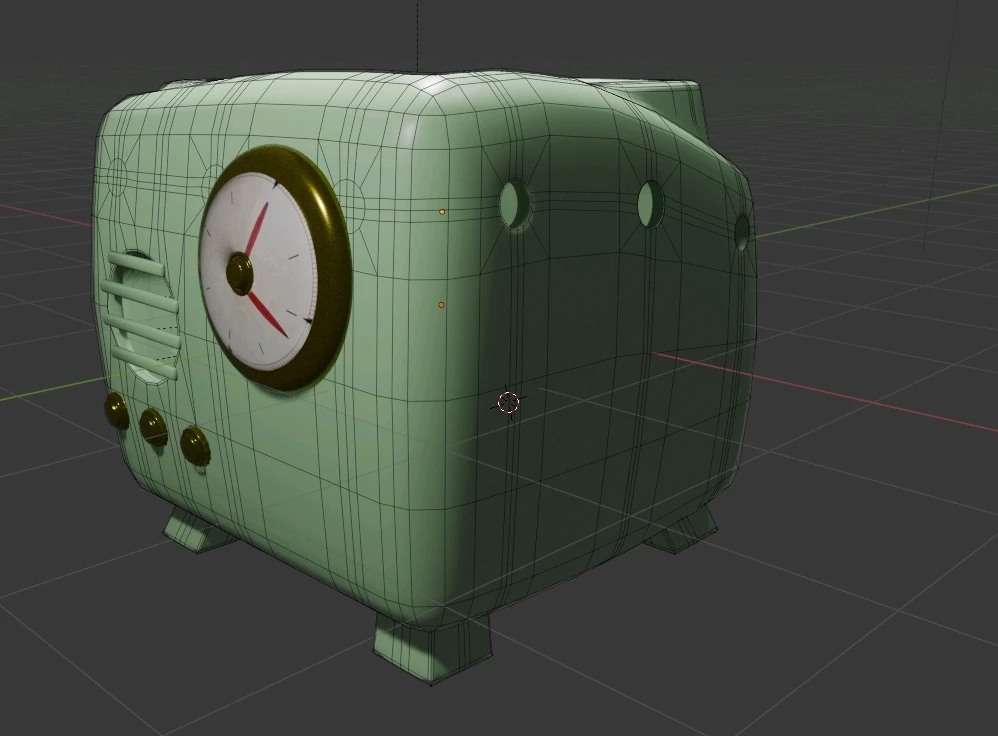
Task: Select the upper orange vertex point
Action: click(442, 212)
